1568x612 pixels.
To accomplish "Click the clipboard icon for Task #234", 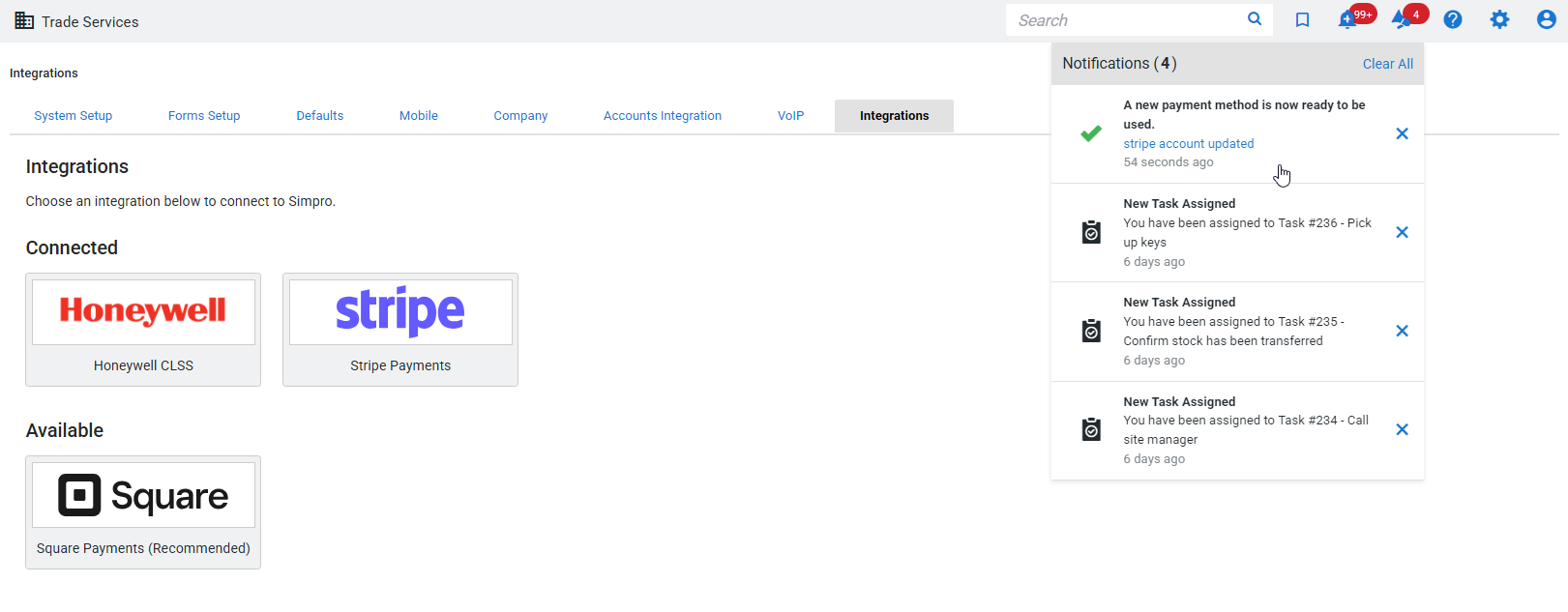I will click(x=1091, y=429).
